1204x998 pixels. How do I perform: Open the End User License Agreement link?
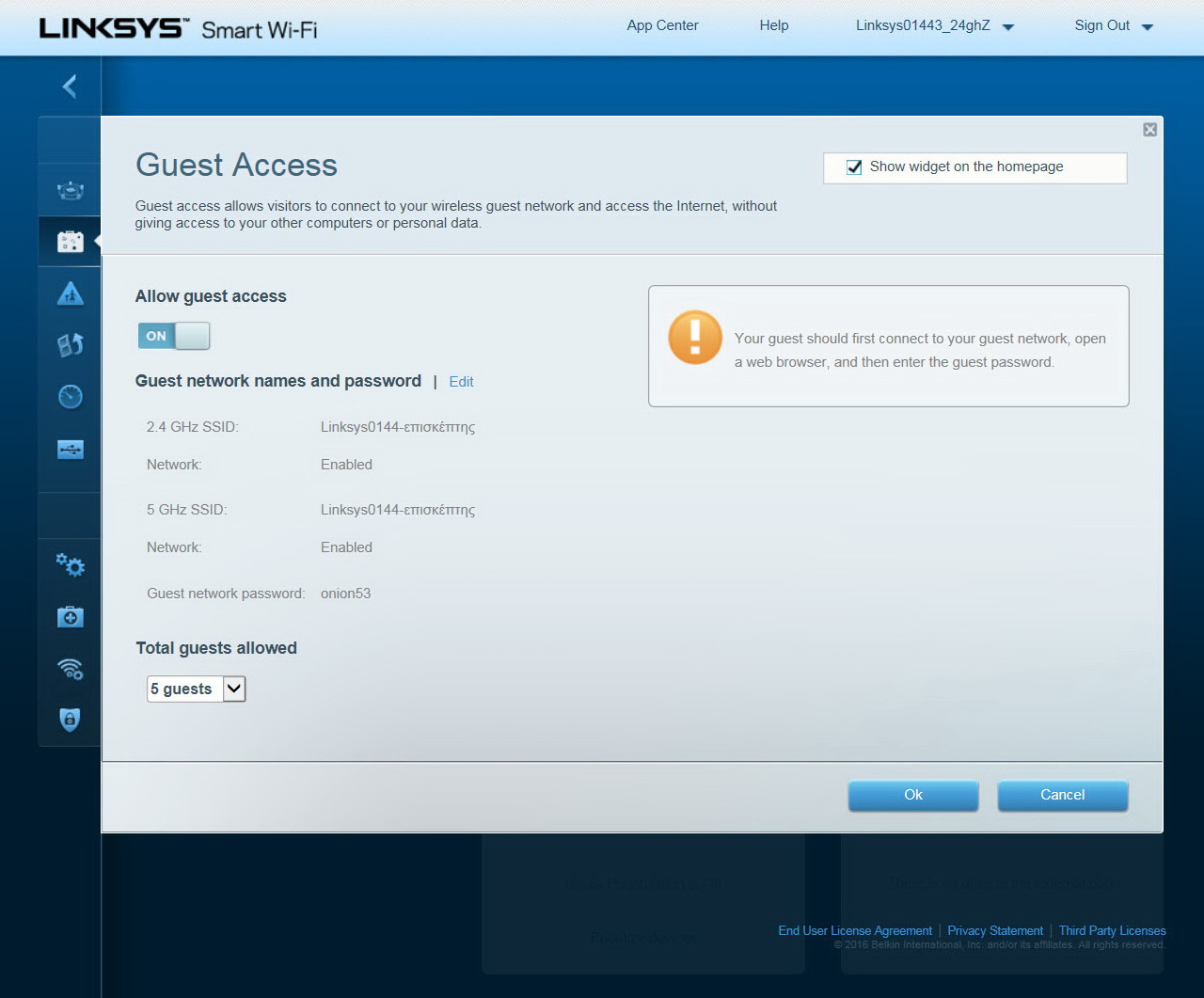pos(855,930)
